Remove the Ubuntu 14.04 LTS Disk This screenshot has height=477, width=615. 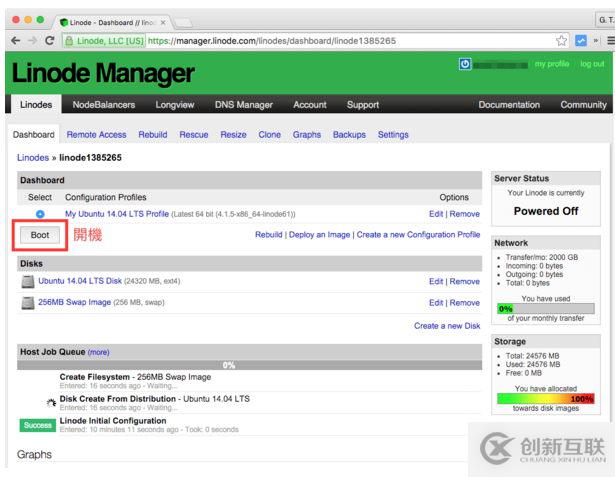[464, 281]
